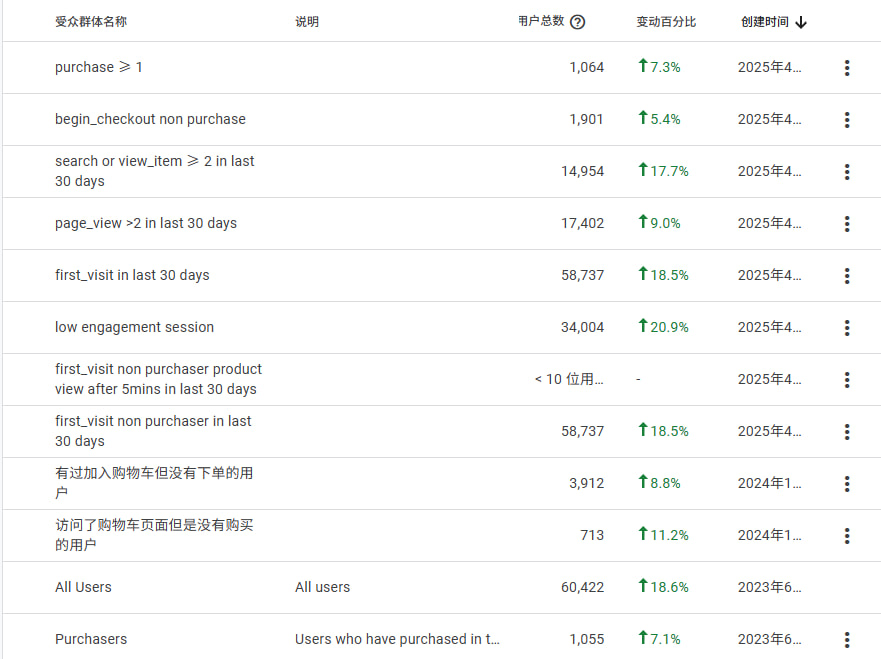
Task: Open three-dot menu for page_view >2 row
Action: pyautogui.click(x=847, y=224)
